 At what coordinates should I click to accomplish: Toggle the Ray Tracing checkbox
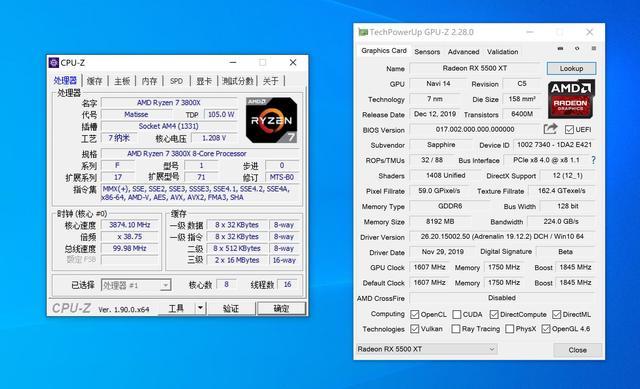456,329
